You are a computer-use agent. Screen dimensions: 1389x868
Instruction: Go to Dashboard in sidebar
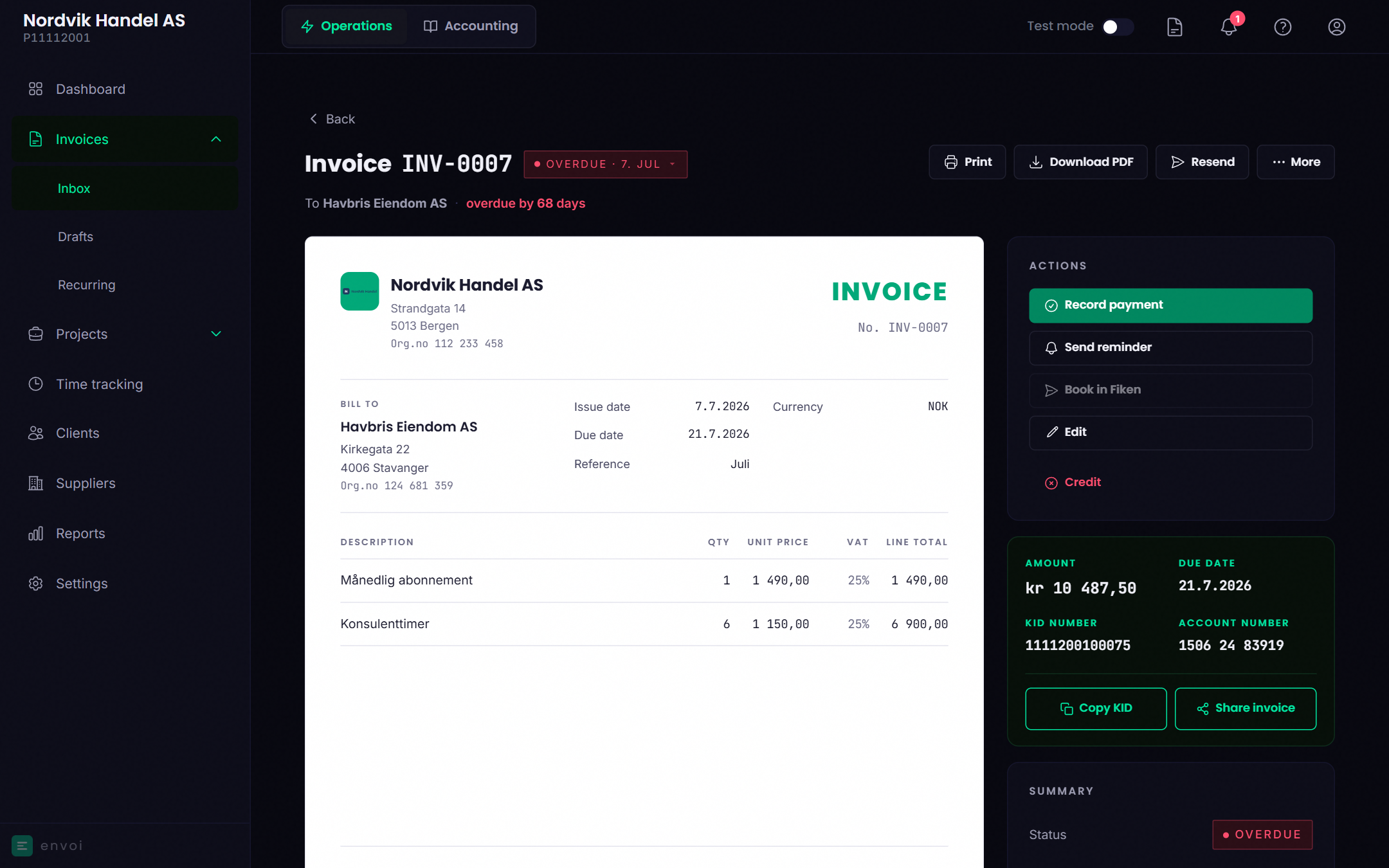point(125,89)
